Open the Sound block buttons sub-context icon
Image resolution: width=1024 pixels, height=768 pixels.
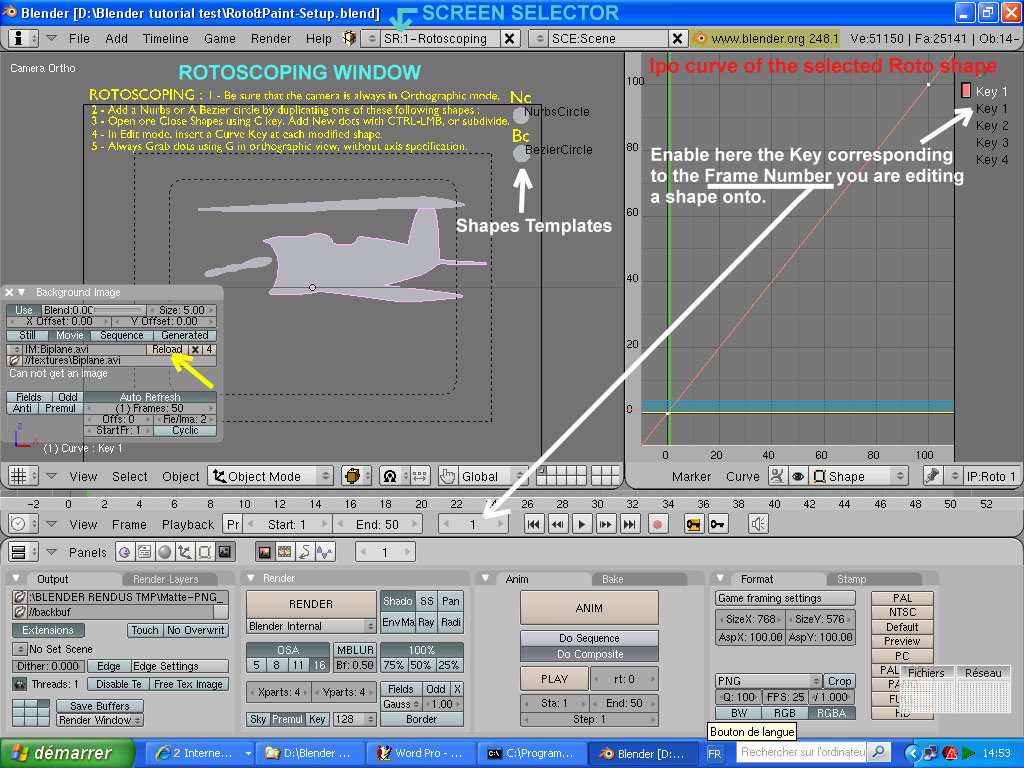coord(325,552)
